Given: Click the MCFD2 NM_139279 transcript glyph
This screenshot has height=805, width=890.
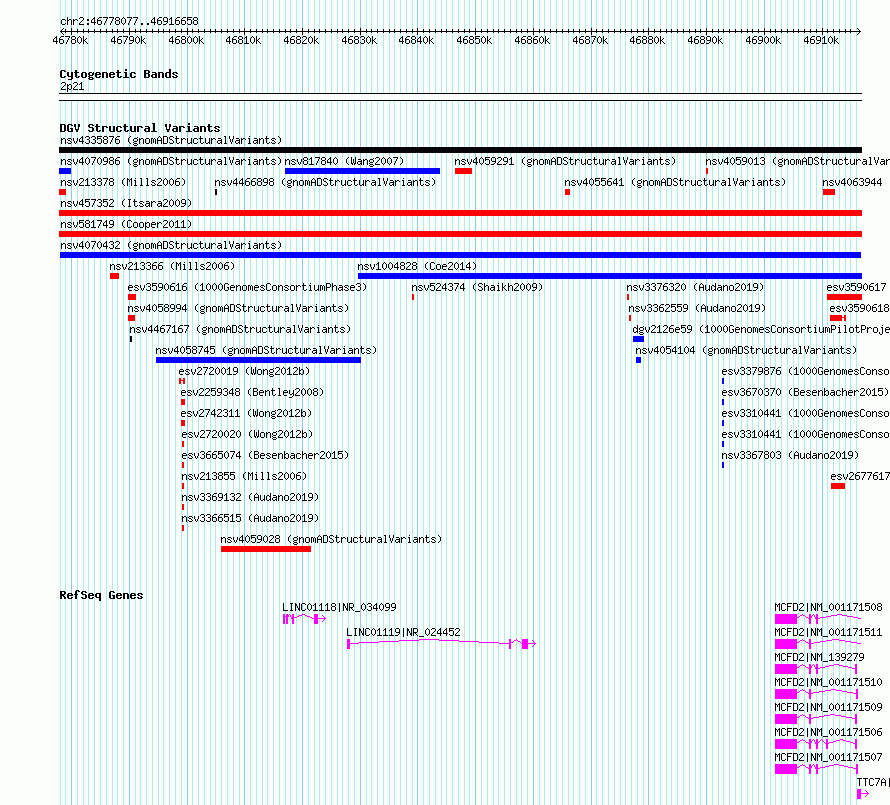Looking at the screenshot, I should point(816,669).
